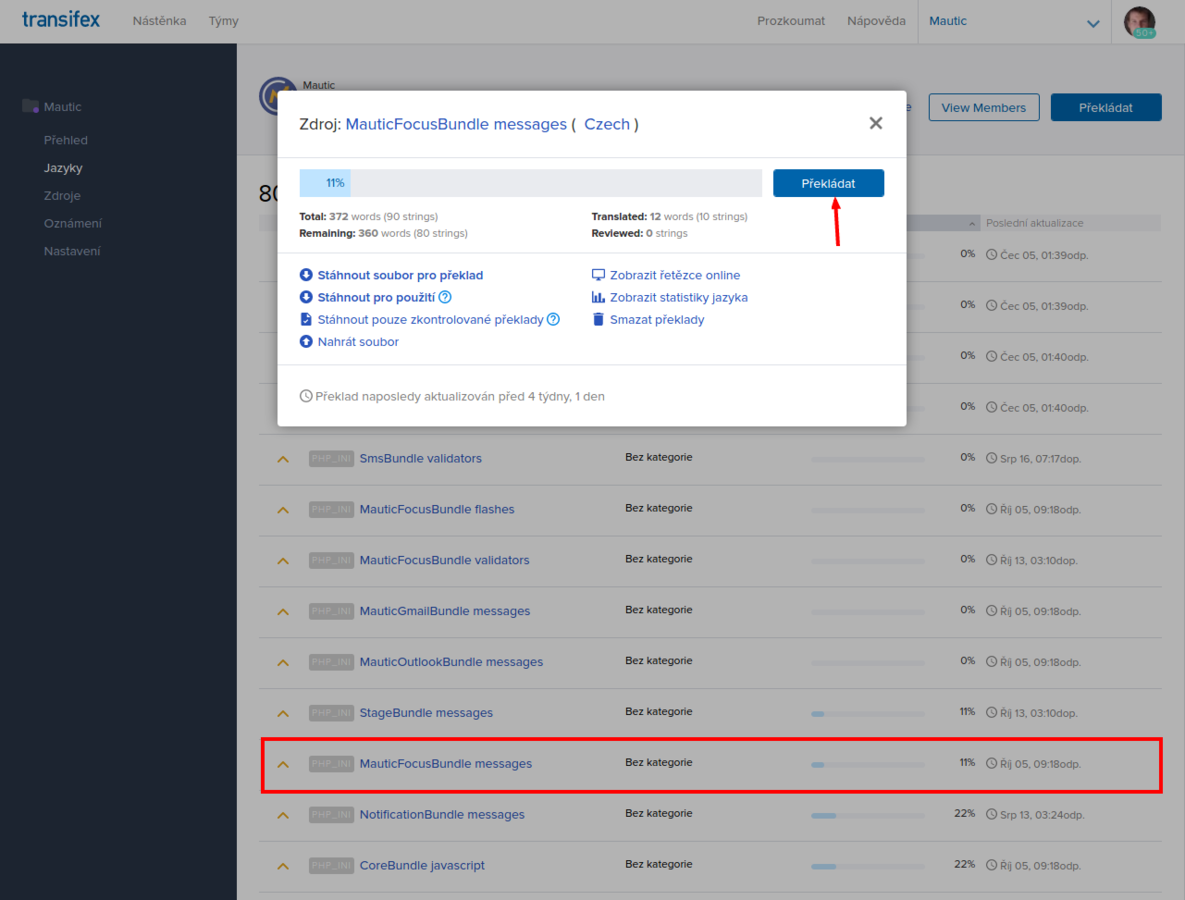Go to Zdroje in sidebar
This screenshot has width=1185, height=900.
point(62,196)
